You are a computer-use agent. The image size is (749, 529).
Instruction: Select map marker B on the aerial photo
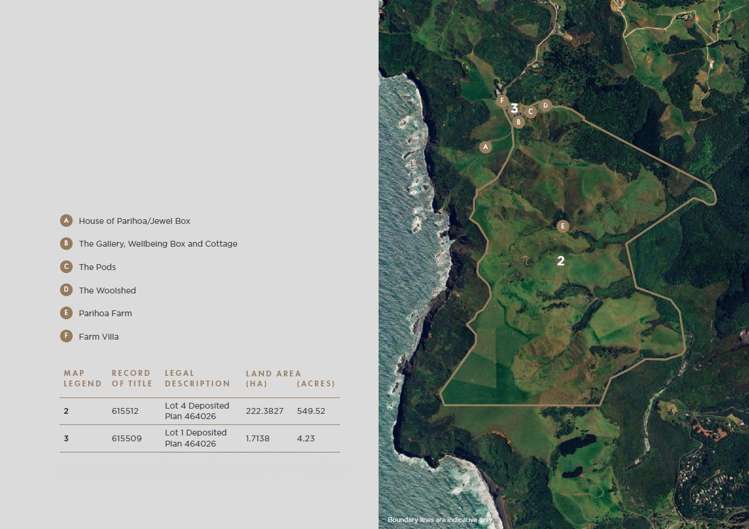point(518,122)
